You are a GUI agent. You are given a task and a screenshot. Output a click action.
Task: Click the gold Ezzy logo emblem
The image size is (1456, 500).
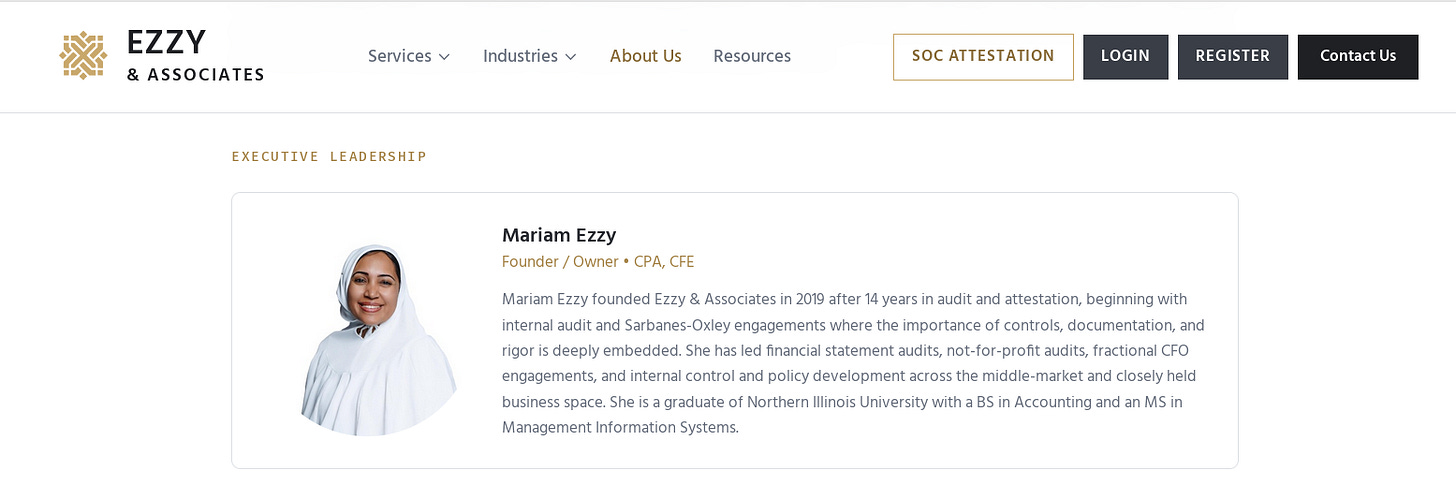83,56
